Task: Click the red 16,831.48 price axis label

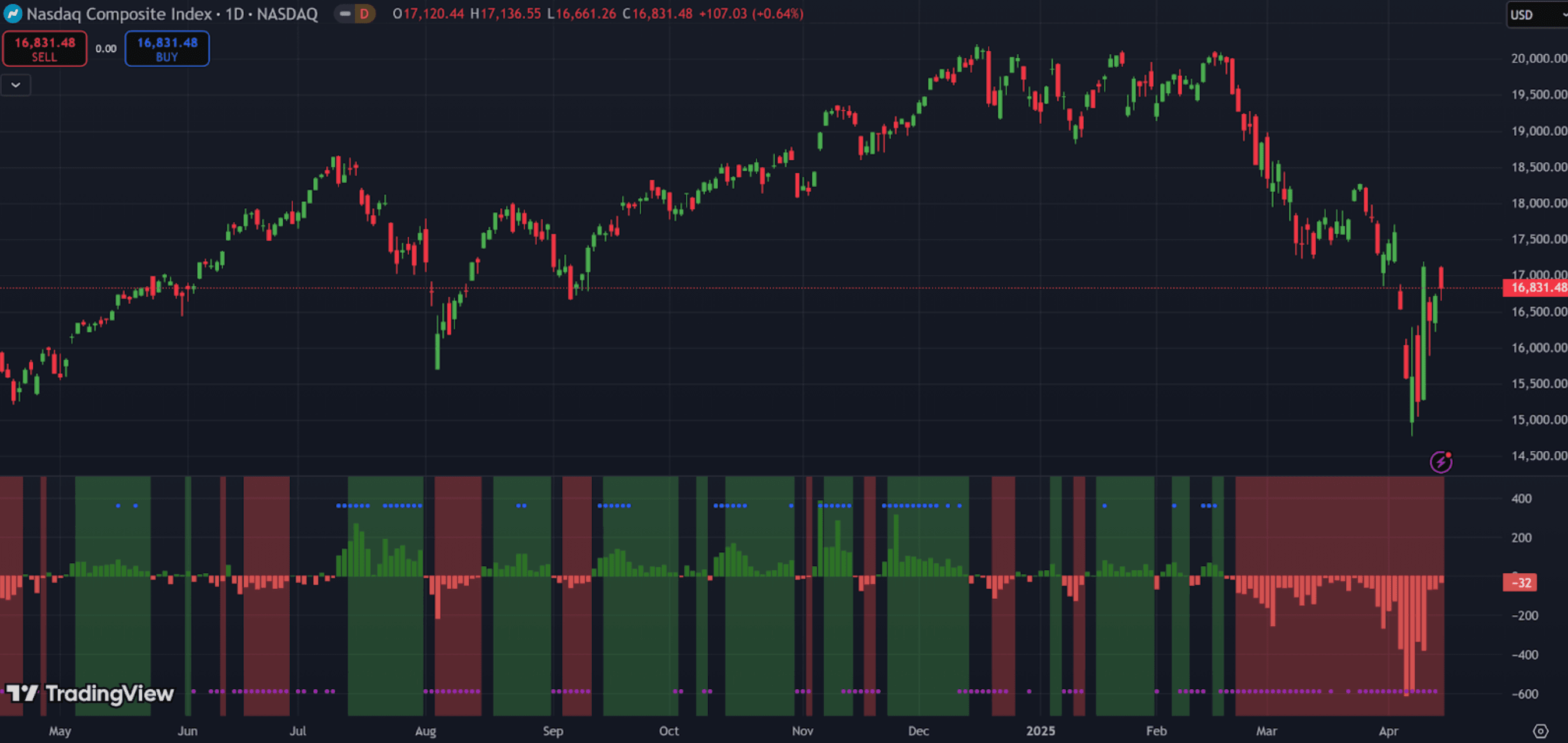Action: tap(1535, 288)
